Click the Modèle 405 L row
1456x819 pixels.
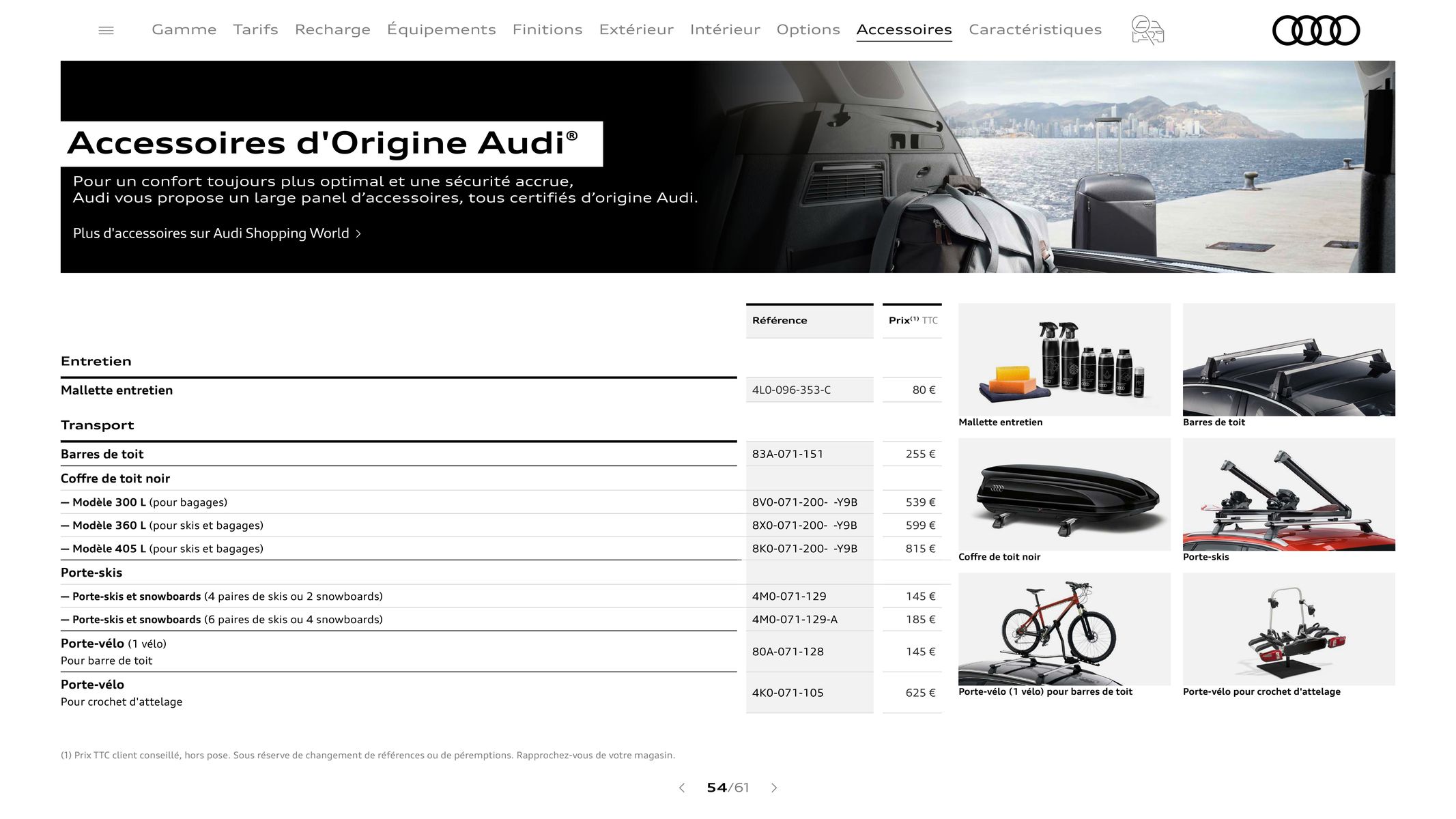point(399,549)
